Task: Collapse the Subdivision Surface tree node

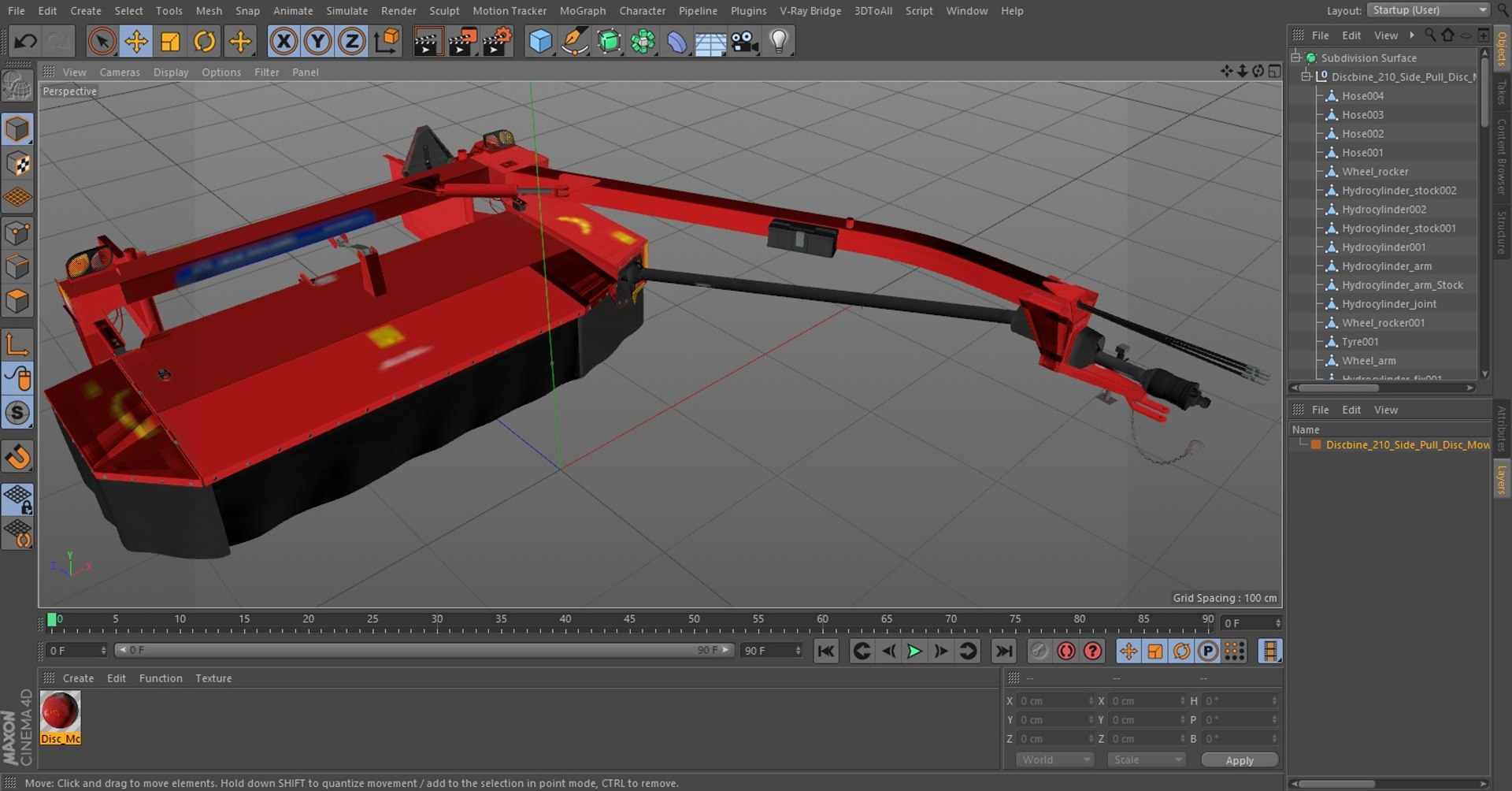Action: [x=1296, y=58]
